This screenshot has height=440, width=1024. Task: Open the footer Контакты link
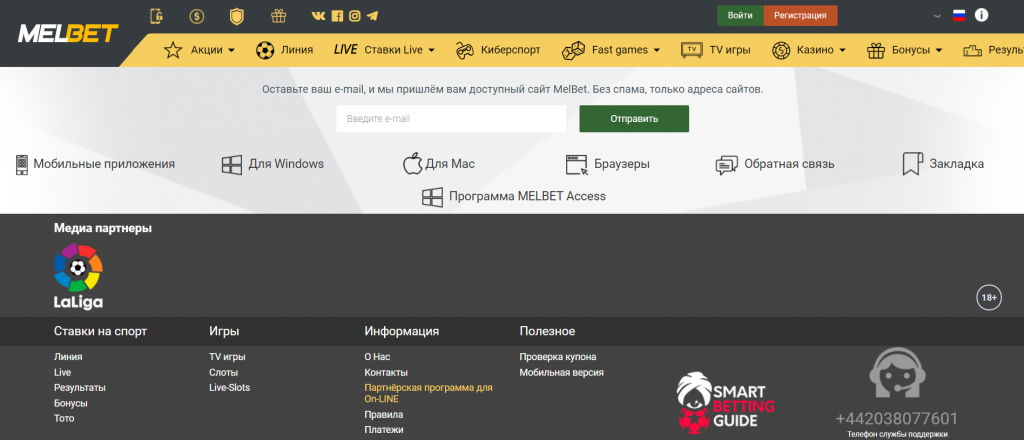click(x=386, y=373)
